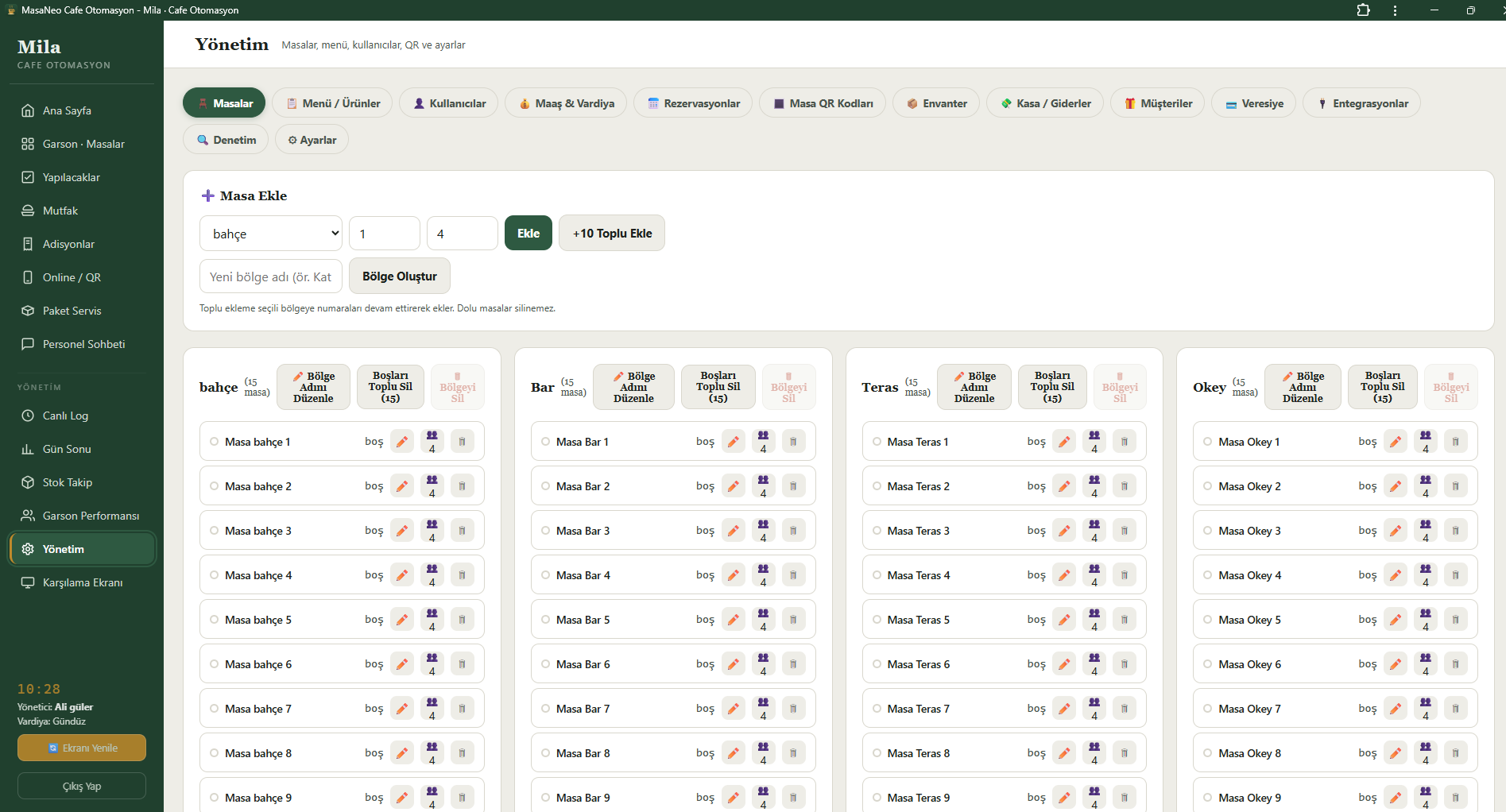Click the capacity icon for Masa Bar 7
Image resolution: width=1506 pixels, height=812 pixels.
click(764, 708)
